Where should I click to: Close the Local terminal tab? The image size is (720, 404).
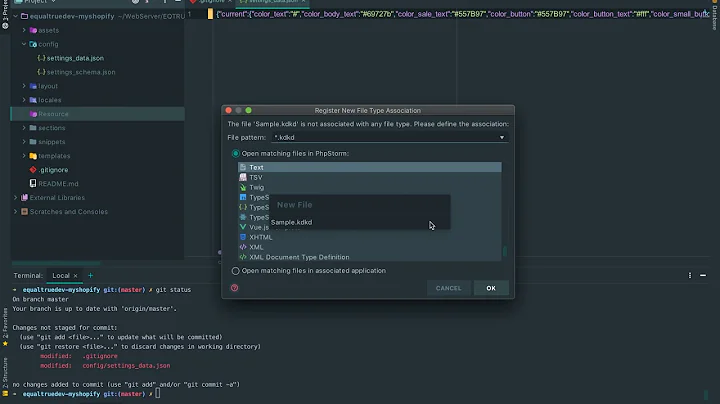pos(75,275)
